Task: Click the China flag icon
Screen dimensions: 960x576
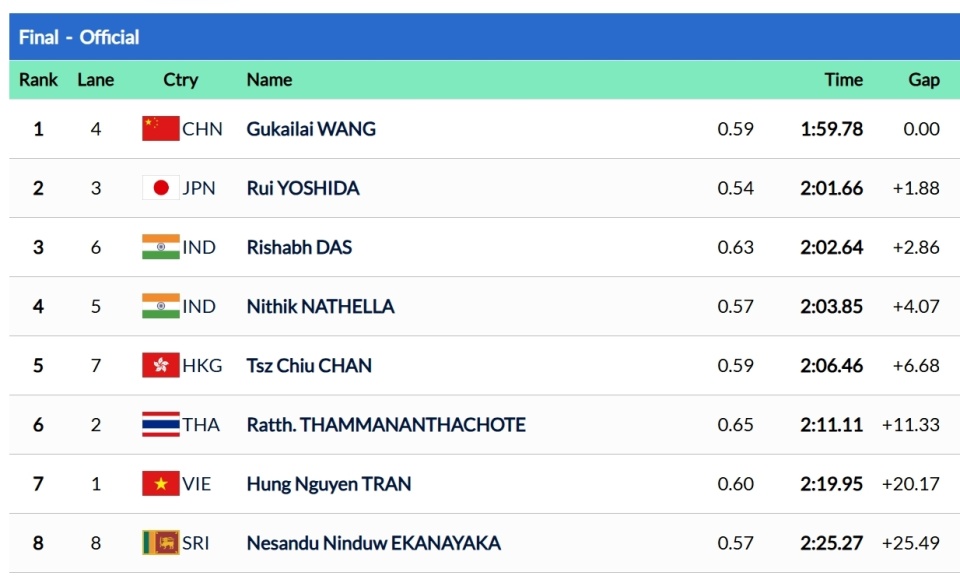Action: pyautogui.click(x=160, y=129)
